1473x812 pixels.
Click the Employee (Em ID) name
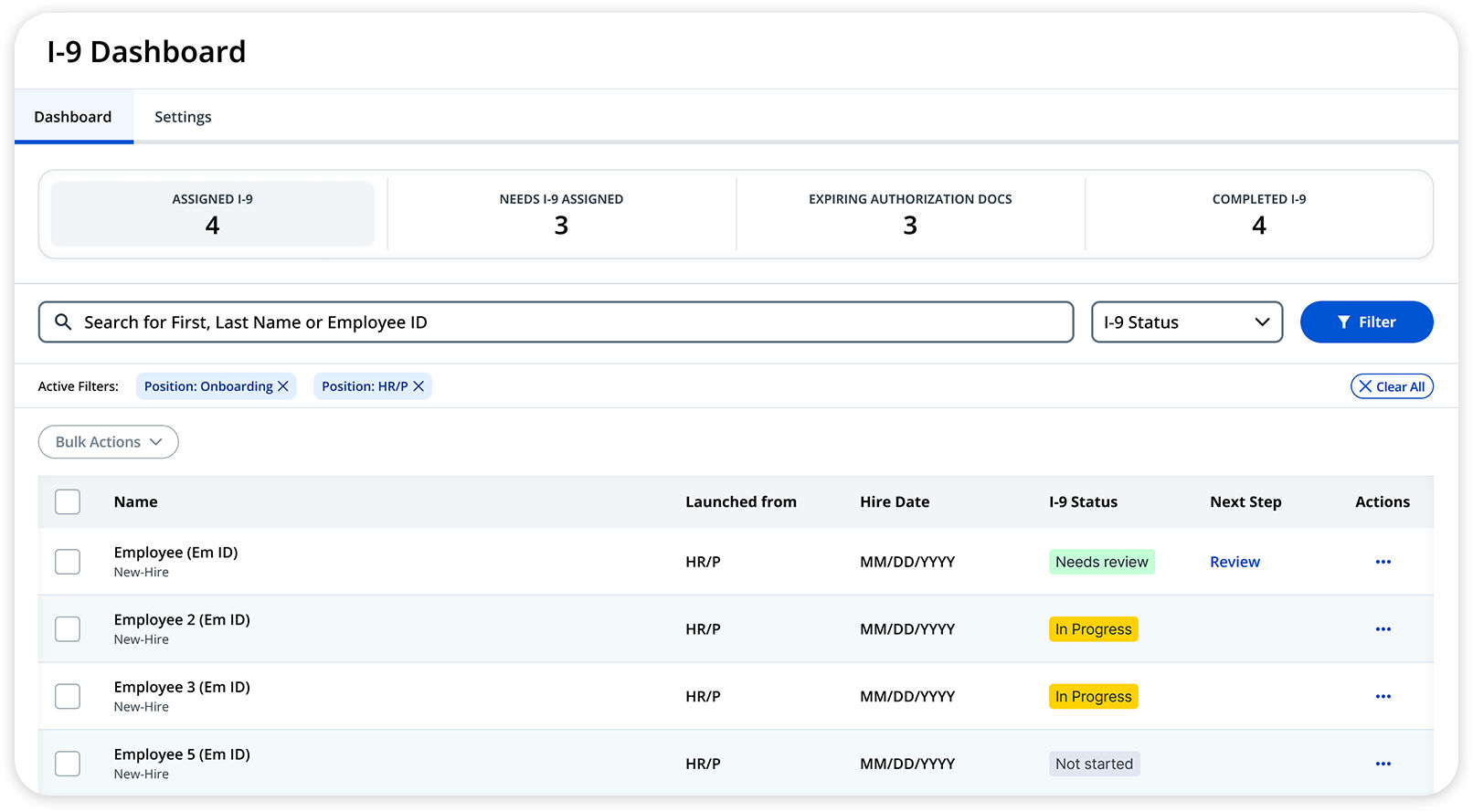[176, 553]
